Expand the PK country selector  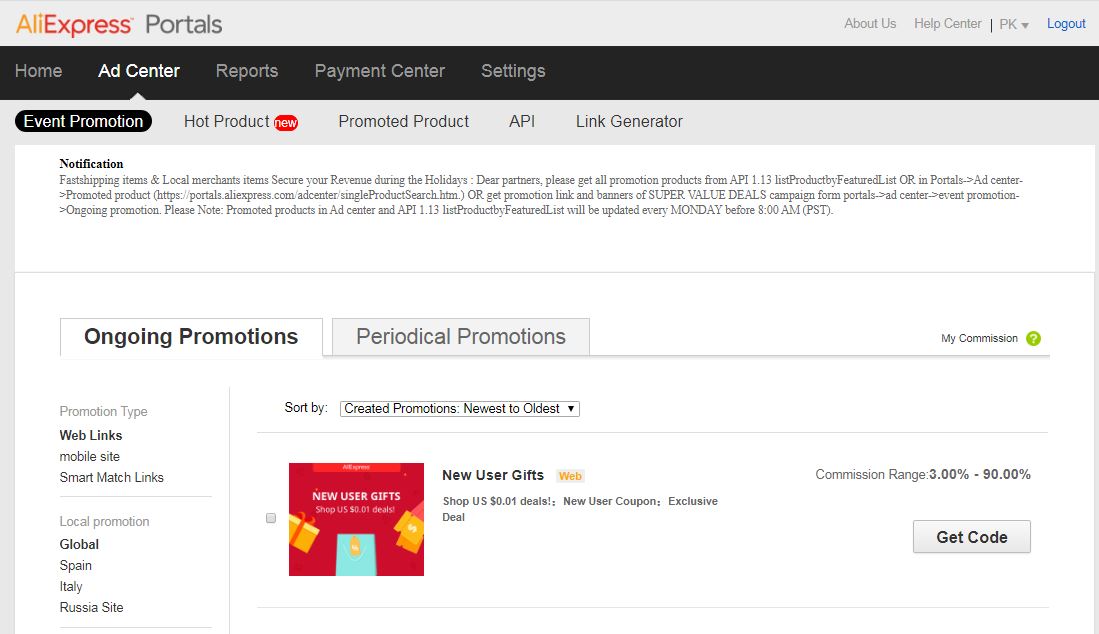click(x=1013, y=25)
